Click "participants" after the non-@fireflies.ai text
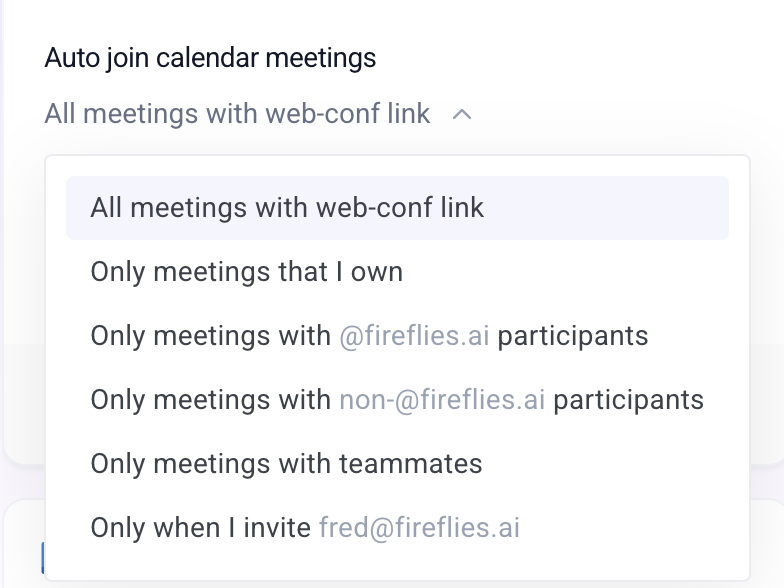The image size is (784, 588). [x=628, y=400]
